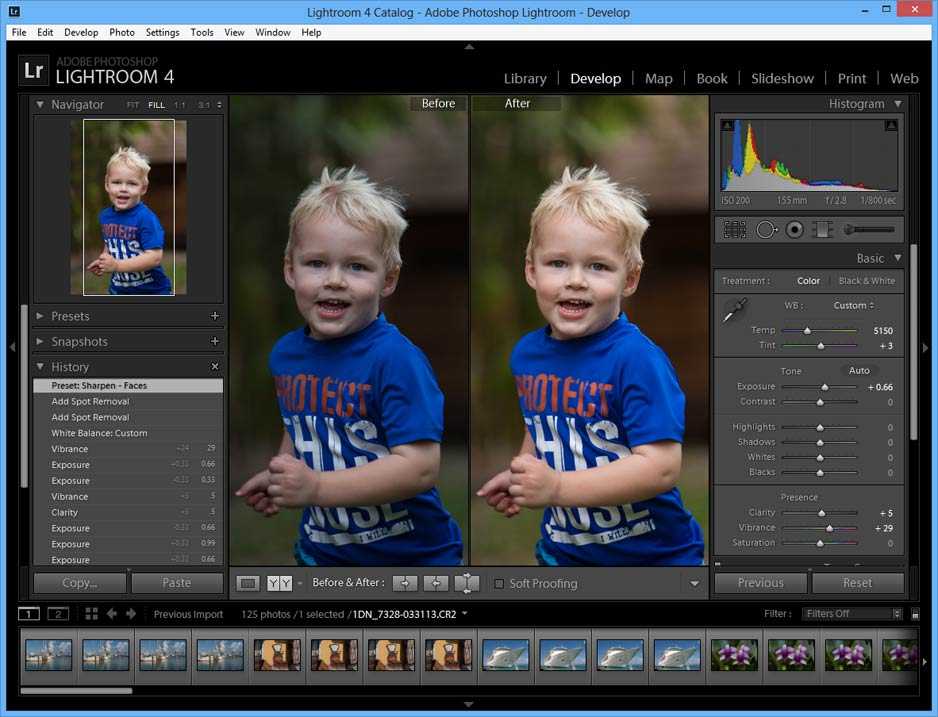The height and width of the screenshot is (717, 938).
Task: Toggle highlight clipping indicator in histogram
Action: coord(891,125)
